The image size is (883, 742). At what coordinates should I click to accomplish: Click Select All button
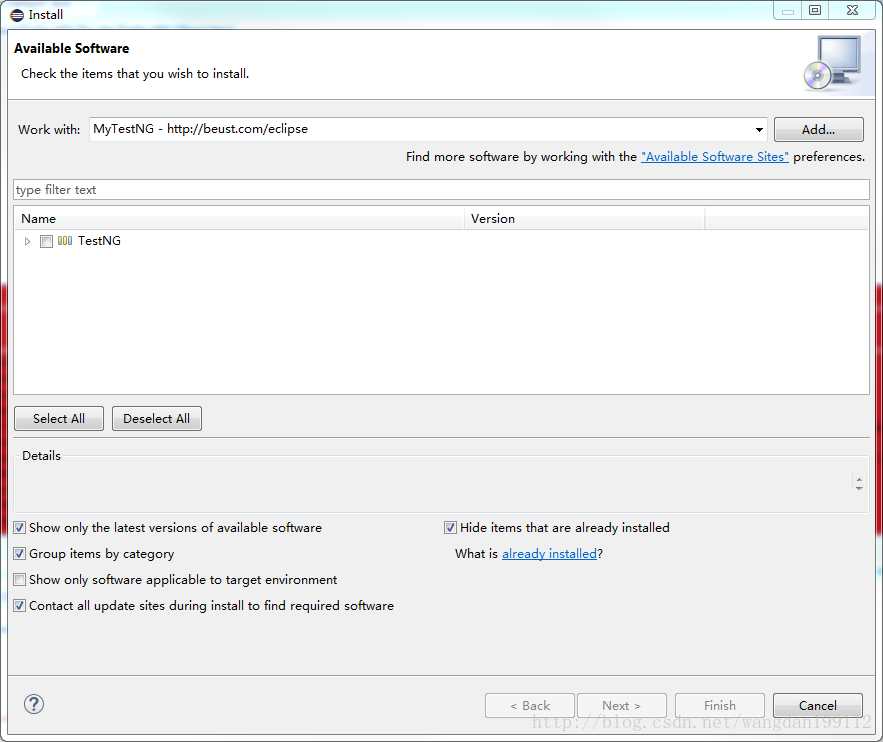59,418
